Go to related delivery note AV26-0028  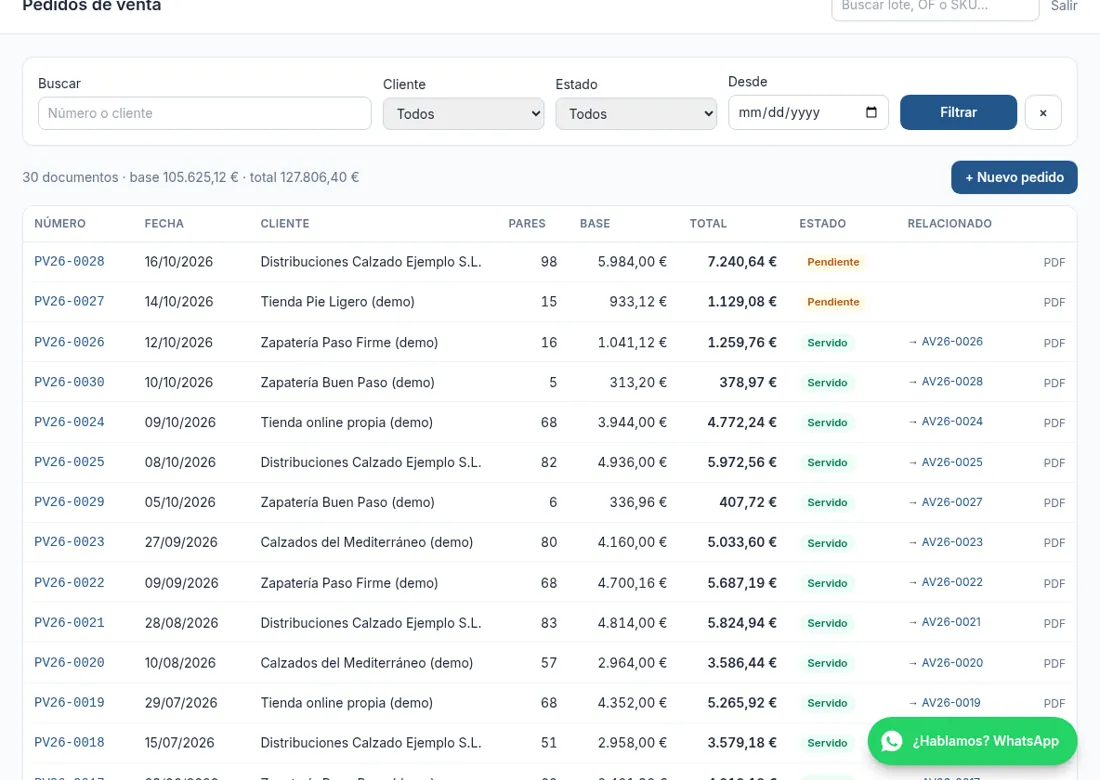(x=945, y=382)
